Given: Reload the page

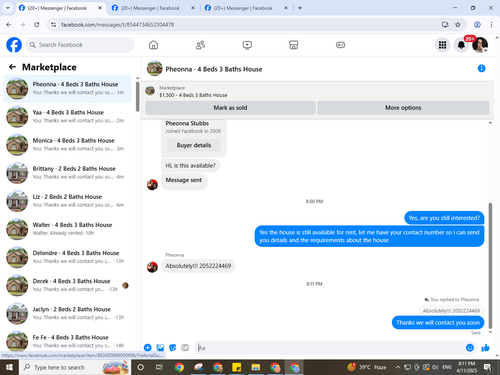Looking at the screenshot, I should (x=37, y=24).
